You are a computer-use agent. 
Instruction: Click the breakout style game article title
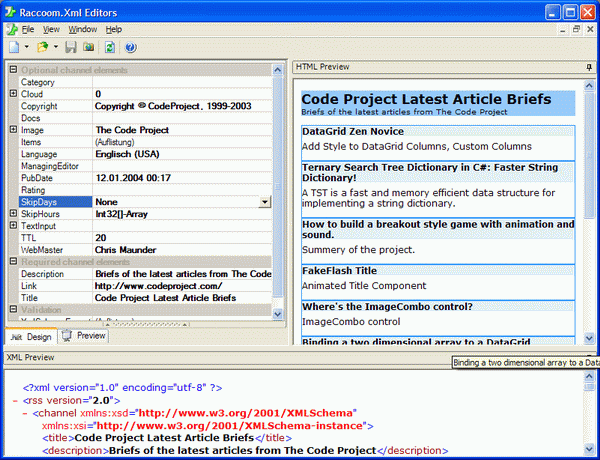pos(438,229)
